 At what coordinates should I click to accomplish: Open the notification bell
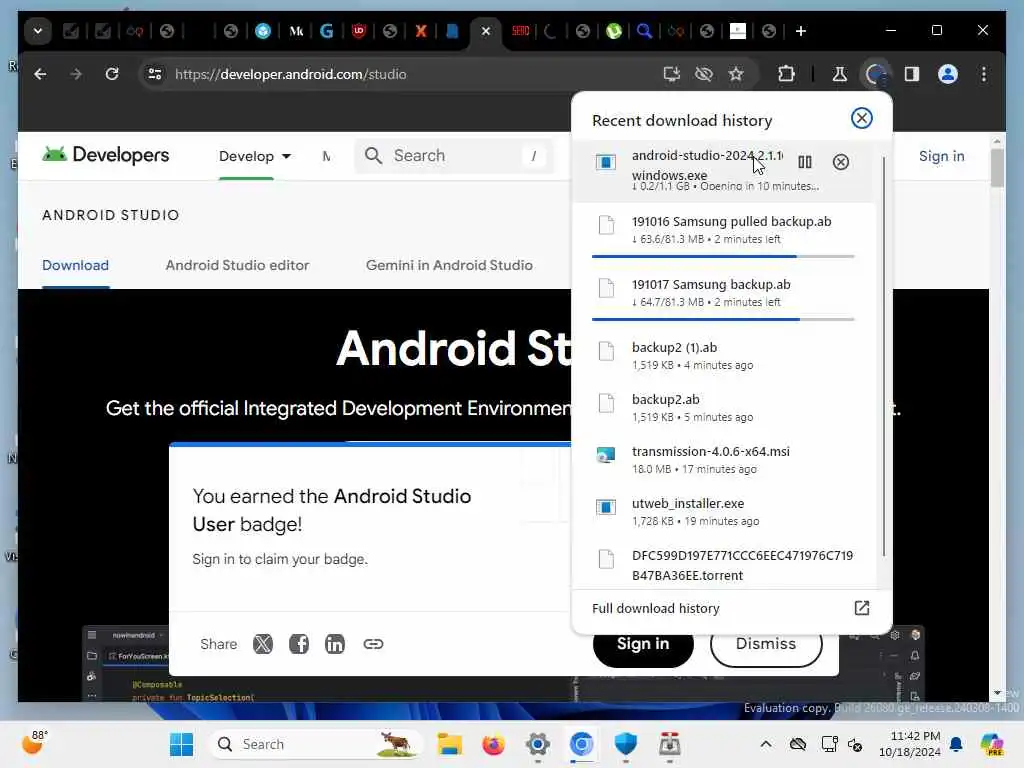click(x=956, y=744)
